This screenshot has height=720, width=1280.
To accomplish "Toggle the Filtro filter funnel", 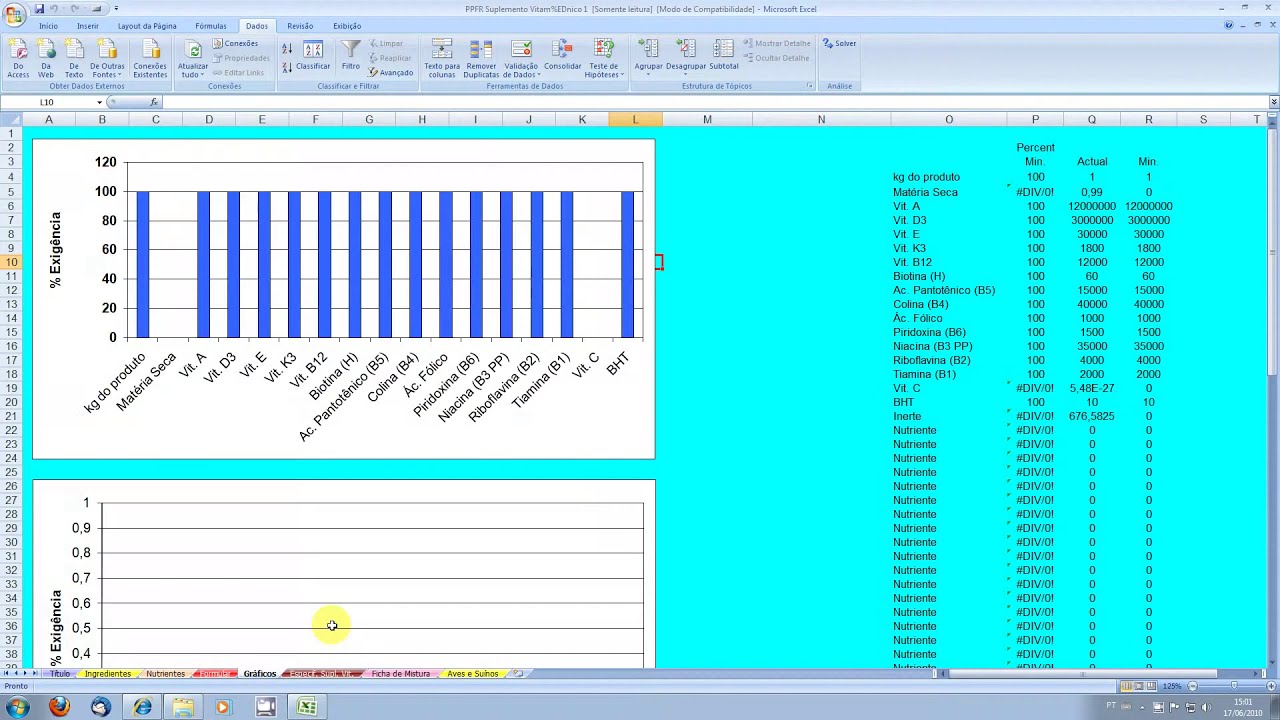I will pyautogui.click(x=351, y=56).
